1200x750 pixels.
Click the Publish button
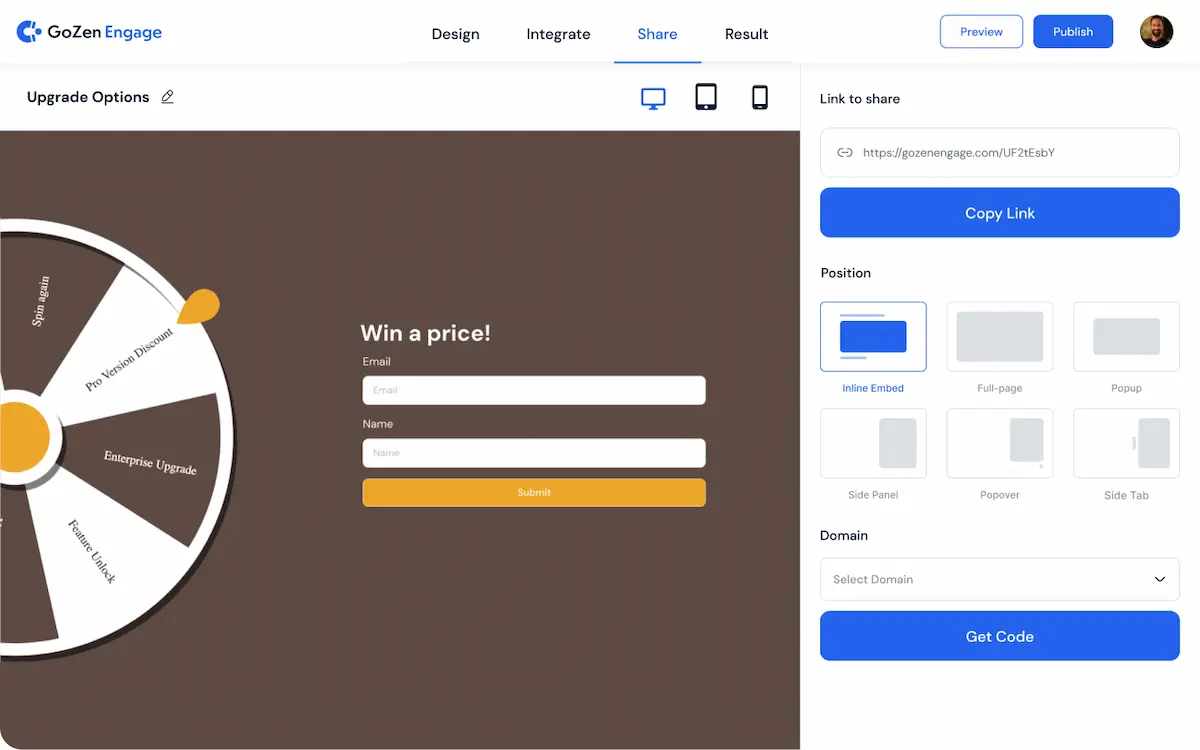[1072, 32]
